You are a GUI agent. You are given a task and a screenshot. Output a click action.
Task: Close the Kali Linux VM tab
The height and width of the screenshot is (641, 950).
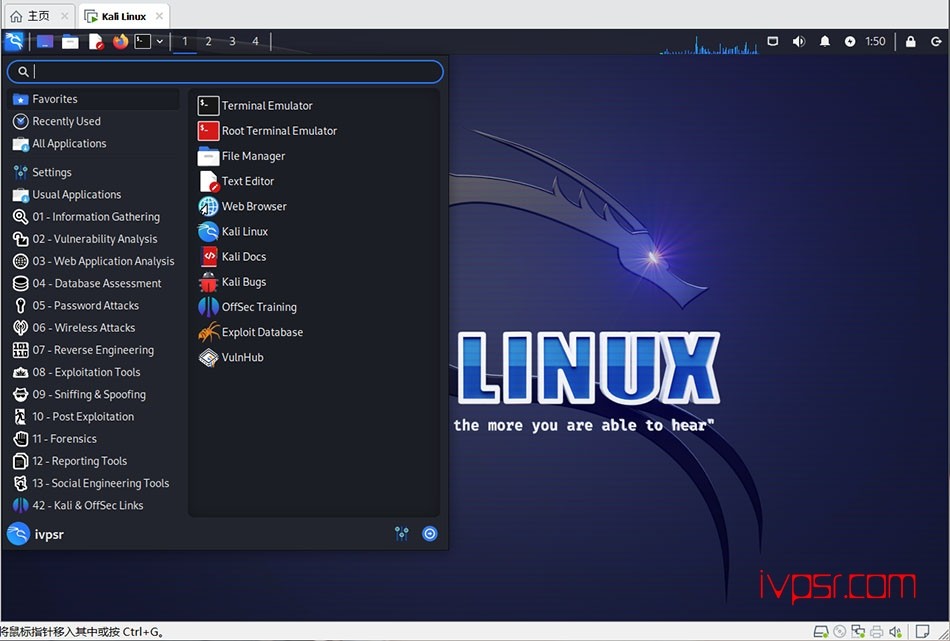pyautogui.click(x=159, y=16)
